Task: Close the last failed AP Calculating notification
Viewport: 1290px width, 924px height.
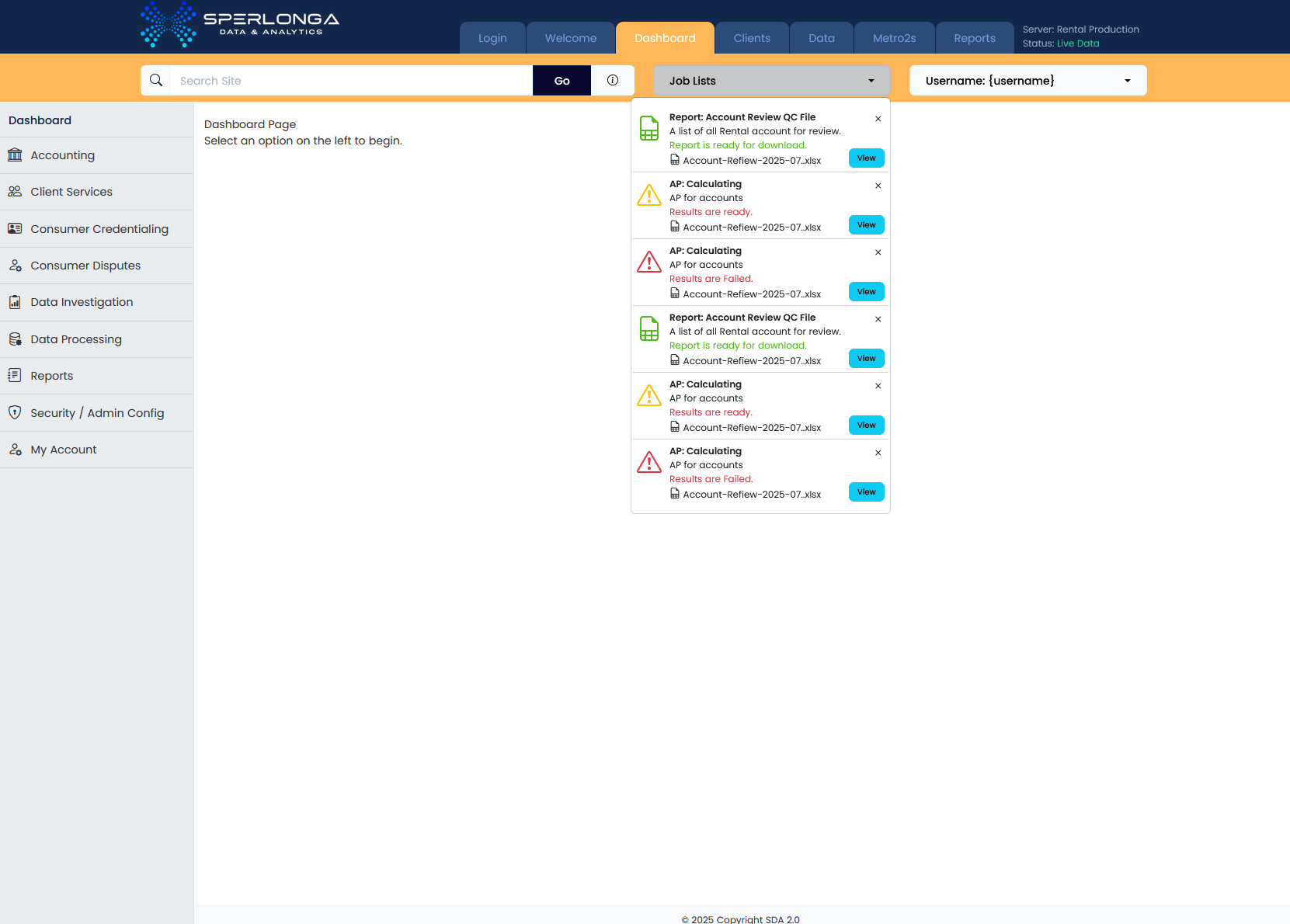Action: [x=878, y=453]
